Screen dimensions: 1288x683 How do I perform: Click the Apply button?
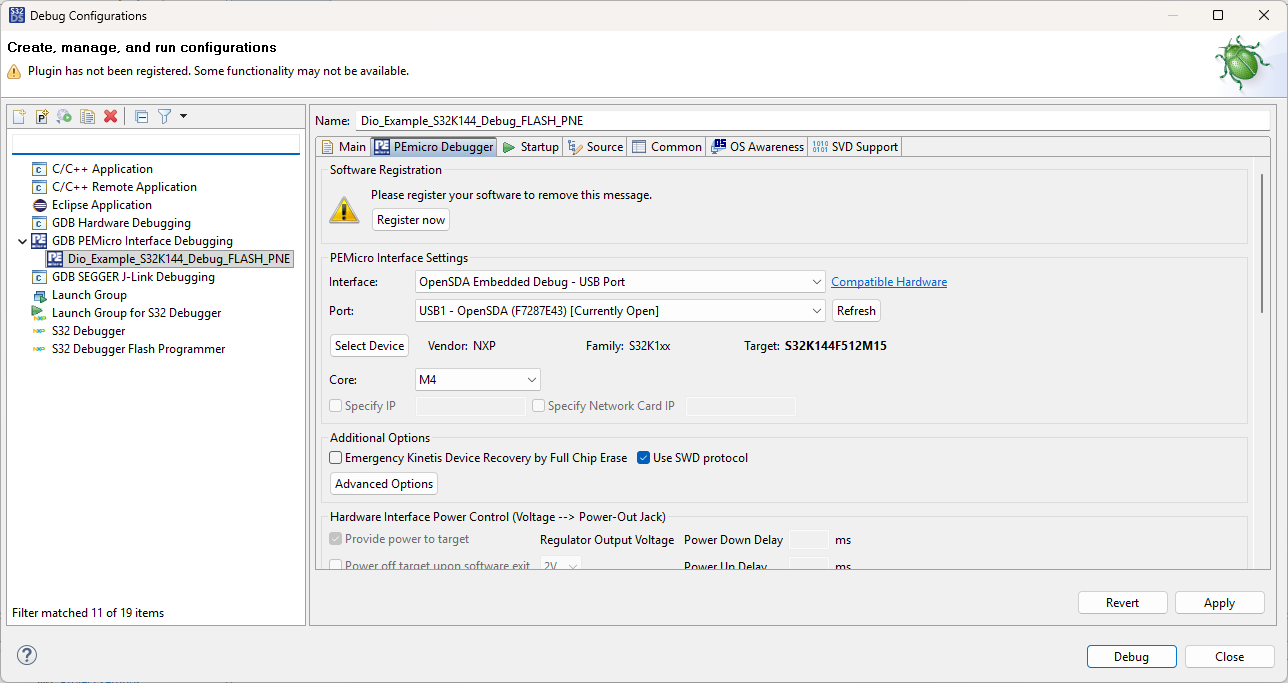pyautogui.click(x=1220, y=603)
